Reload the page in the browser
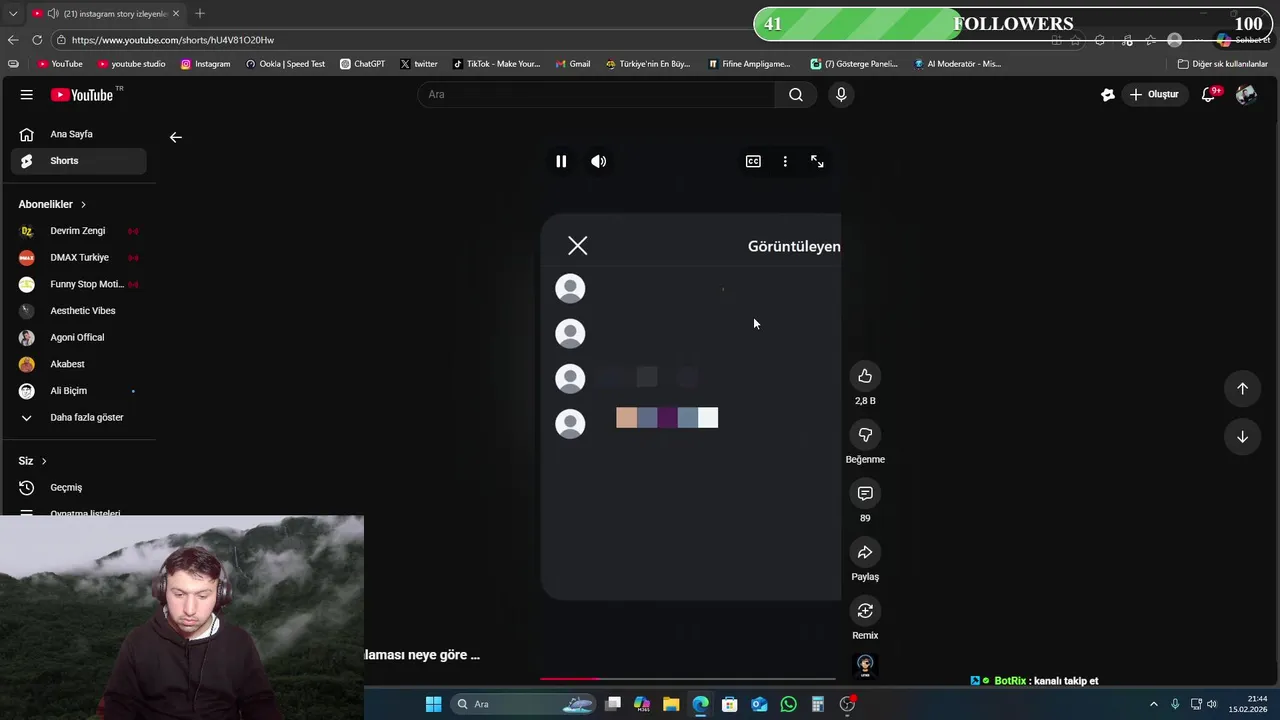The image size is (1280, 720). 37,40
